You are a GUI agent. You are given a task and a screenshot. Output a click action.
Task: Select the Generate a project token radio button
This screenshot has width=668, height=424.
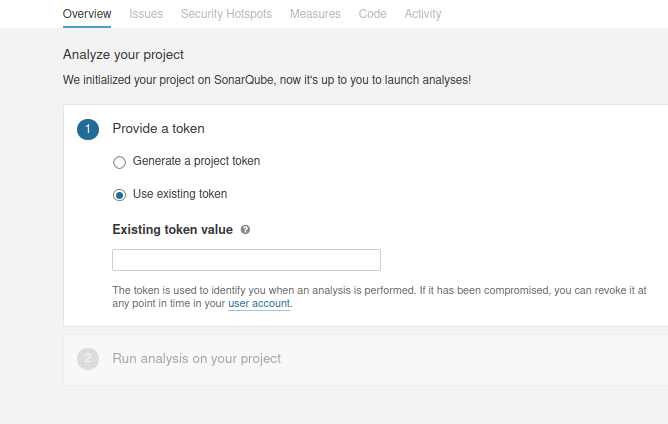(x=120, y=162)
